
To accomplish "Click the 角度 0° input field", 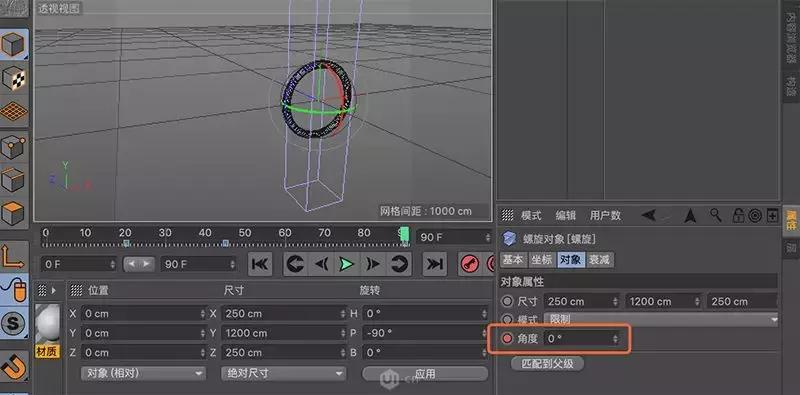I will pos(582,338).
